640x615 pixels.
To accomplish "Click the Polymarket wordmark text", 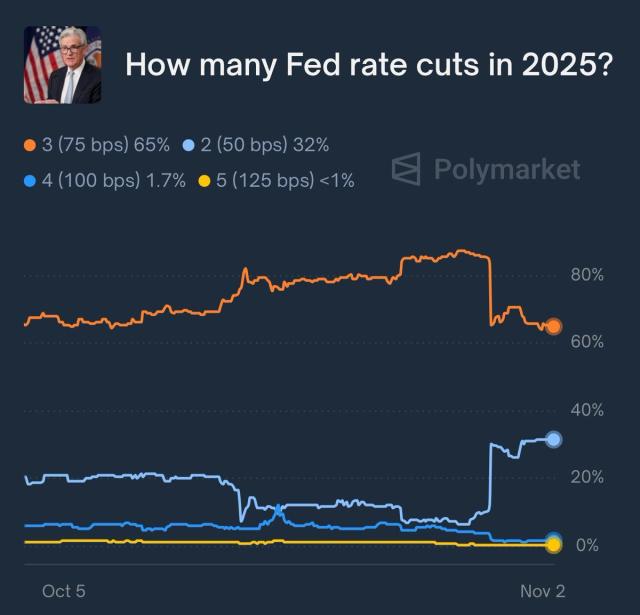I will 506,169.
